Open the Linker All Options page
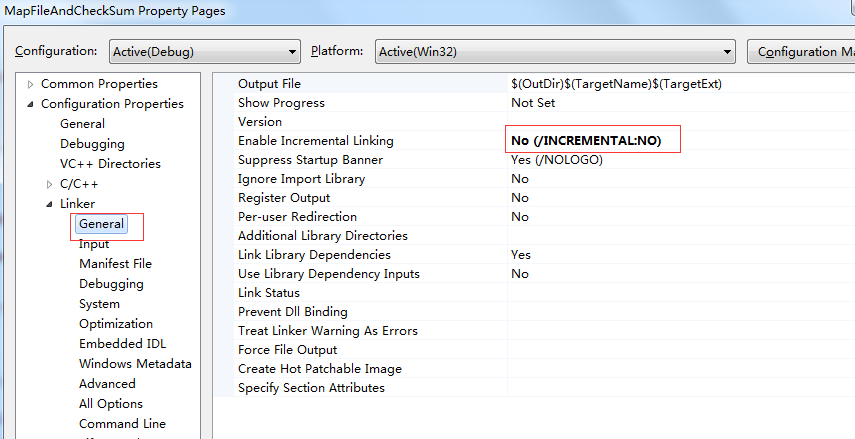The height and width of the screenshot is (439, 855). pos(111,404)
